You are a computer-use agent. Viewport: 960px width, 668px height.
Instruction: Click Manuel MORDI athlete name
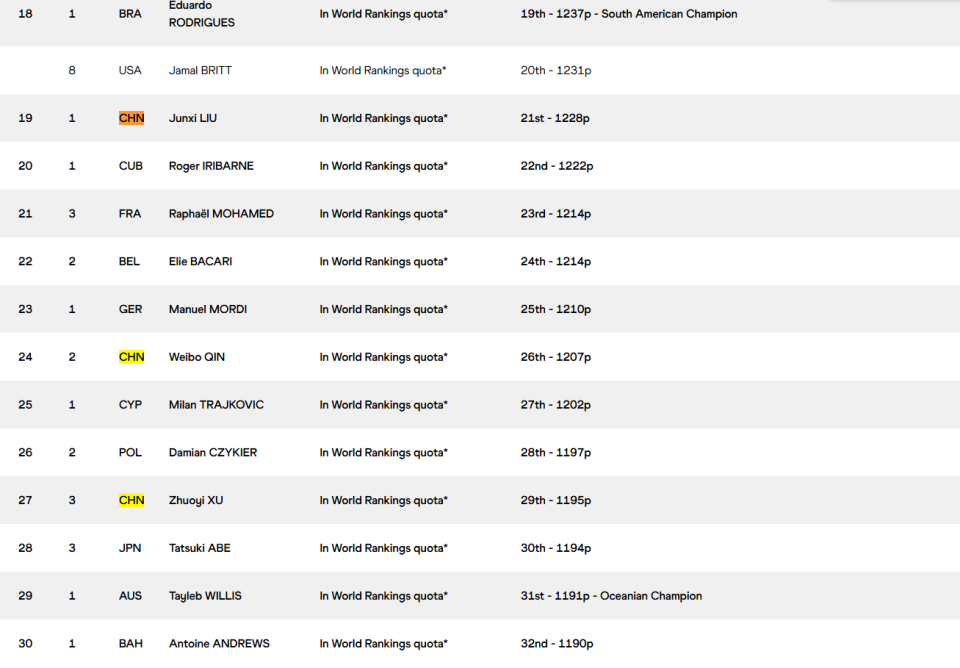(208, 310)
